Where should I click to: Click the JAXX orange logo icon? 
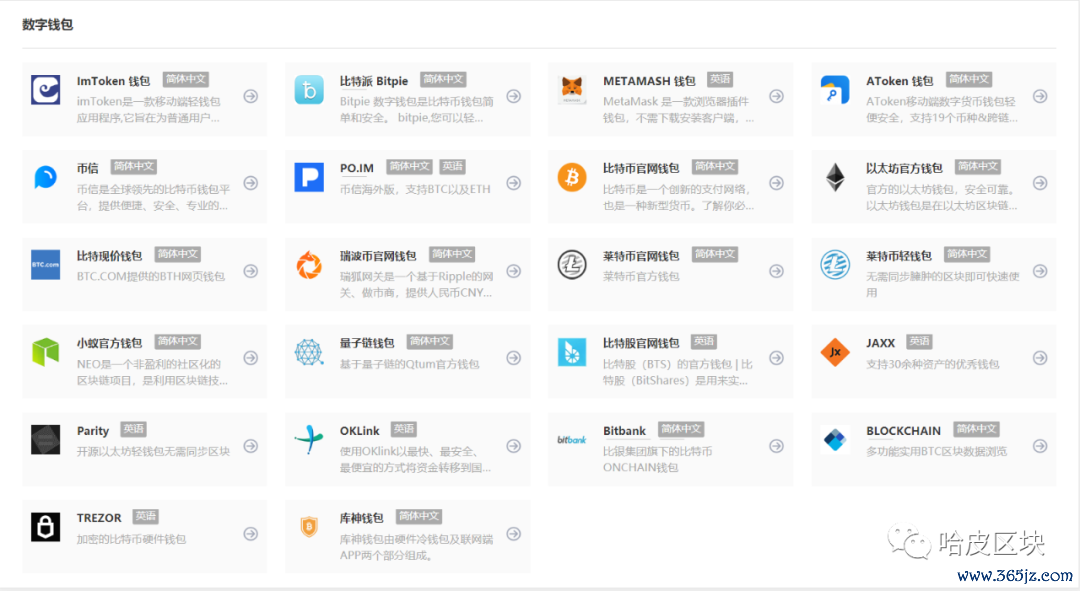point(835,352)
